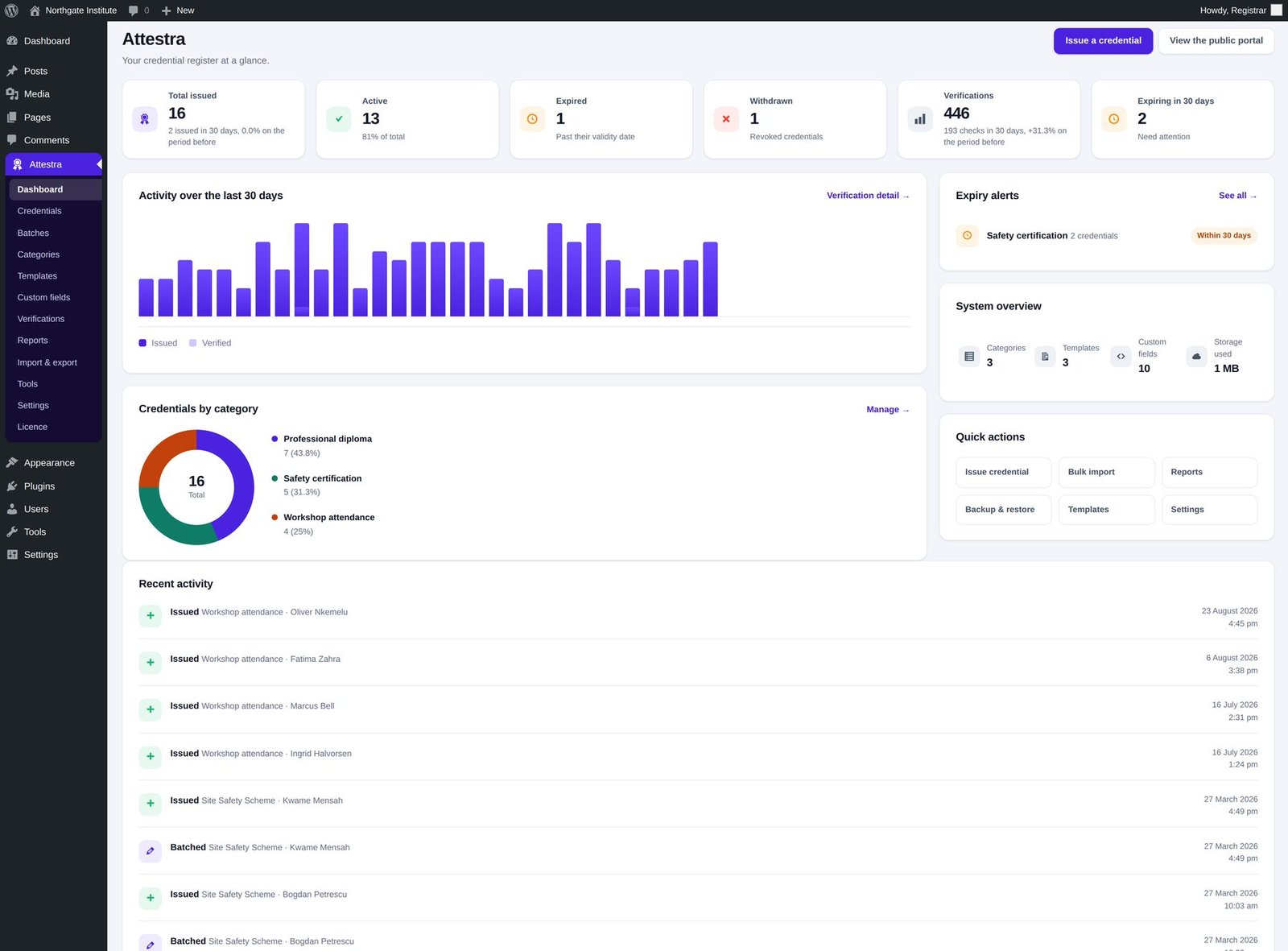The image size is (1288, 951).
Task: Click the Total issued ribbon icon
Action: point(145,119)
